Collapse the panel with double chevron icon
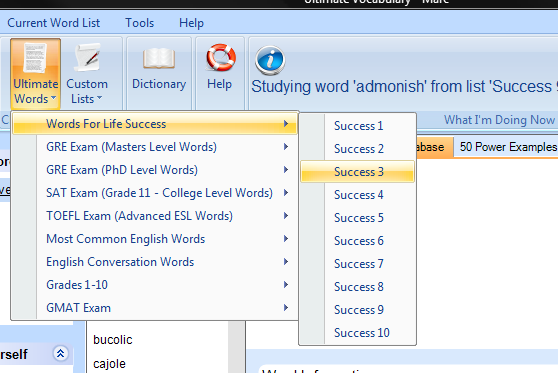558x373 pixels. (x=60, y=353)
